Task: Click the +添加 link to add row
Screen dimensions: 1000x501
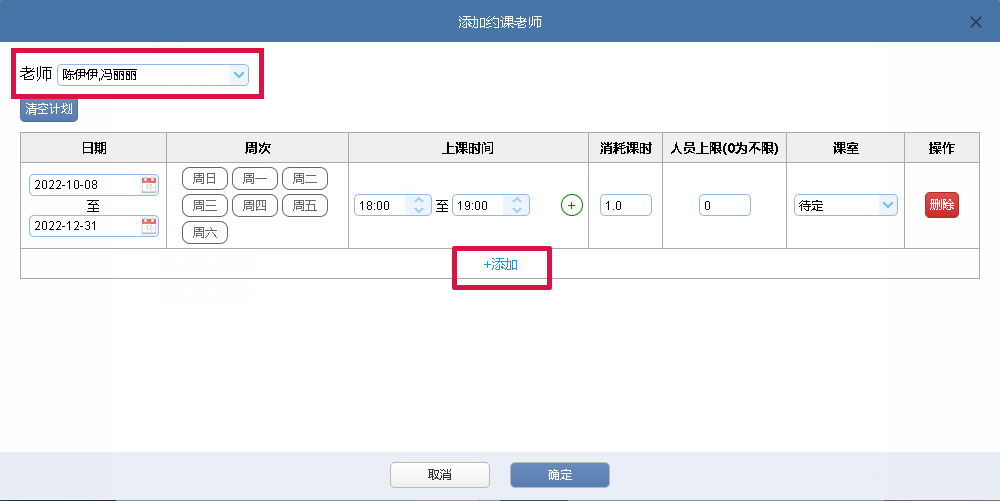Action: click(501, 265)
